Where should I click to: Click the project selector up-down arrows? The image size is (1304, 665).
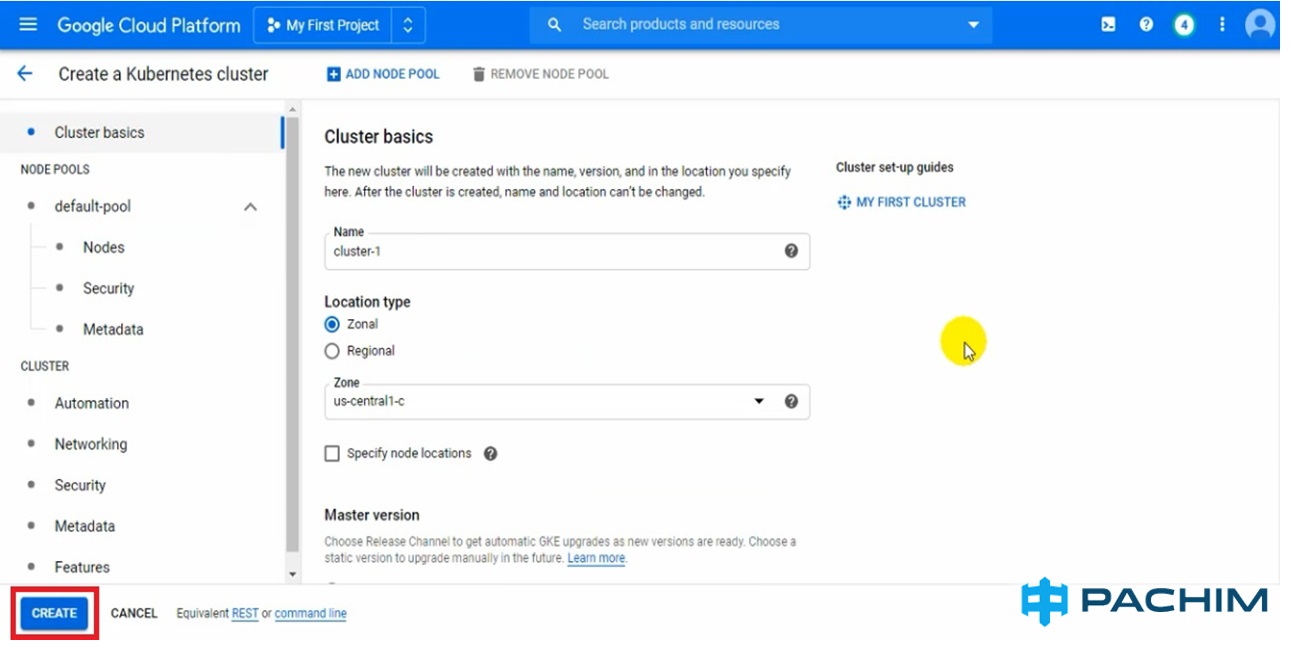click(408, 25)
